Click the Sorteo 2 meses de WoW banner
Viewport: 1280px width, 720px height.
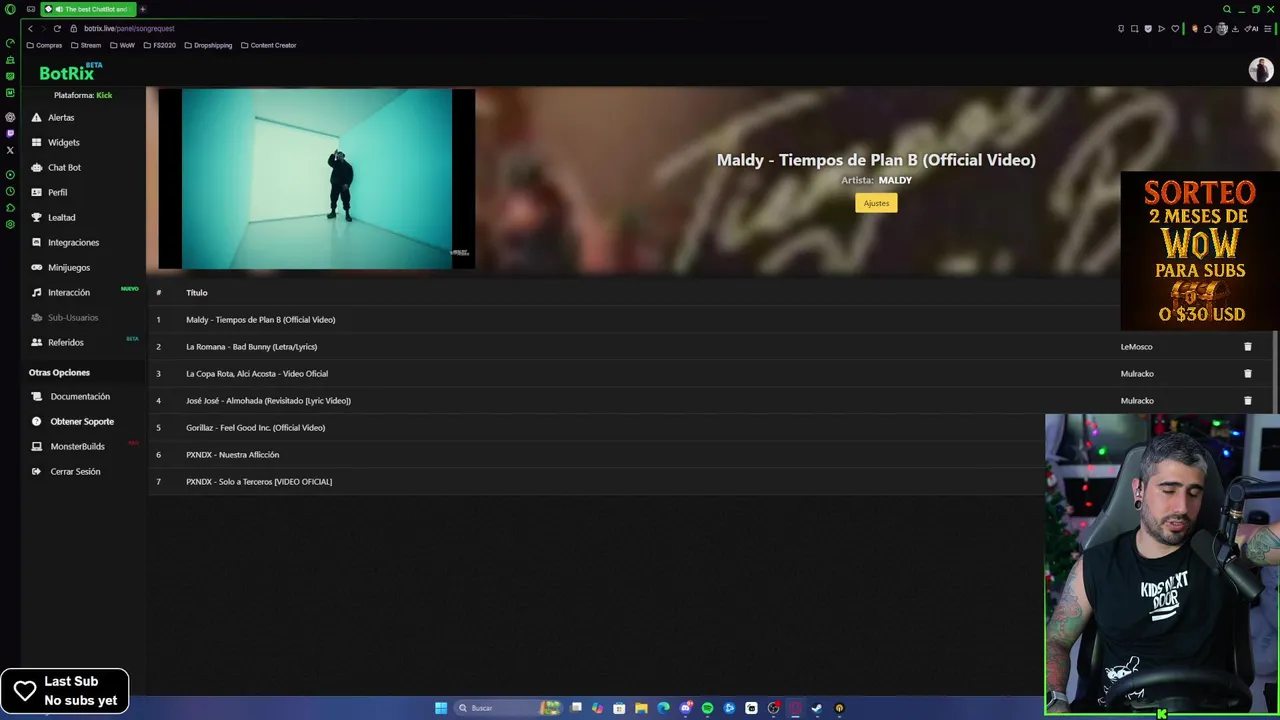(x=1200, y=251)
